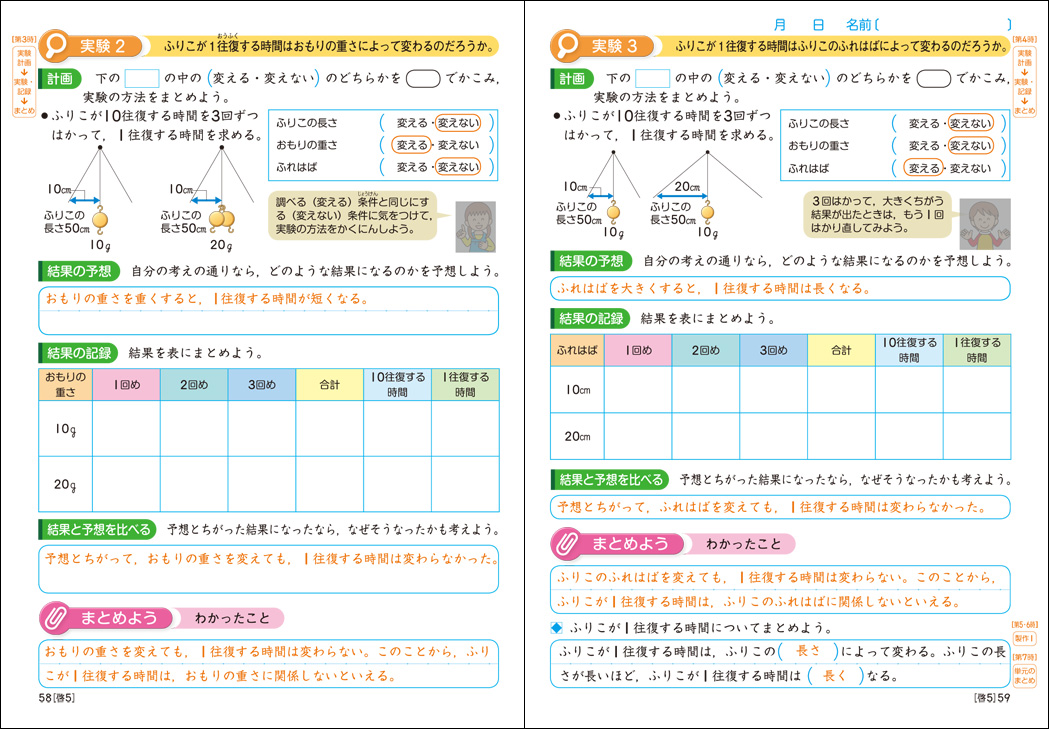Click the 第4時 side tab on the right margin
Image resolution: width=1049 pixels, height=729 pixels.
pos(1024,76)
